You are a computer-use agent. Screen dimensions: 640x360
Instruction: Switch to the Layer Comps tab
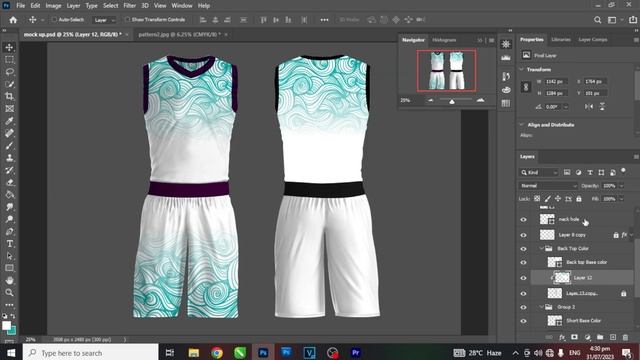click(x=593, y=40)
